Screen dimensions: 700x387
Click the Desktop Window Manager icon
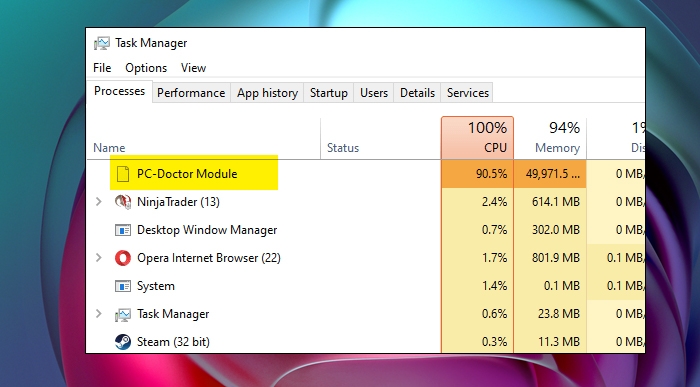(x=123, y=230)
